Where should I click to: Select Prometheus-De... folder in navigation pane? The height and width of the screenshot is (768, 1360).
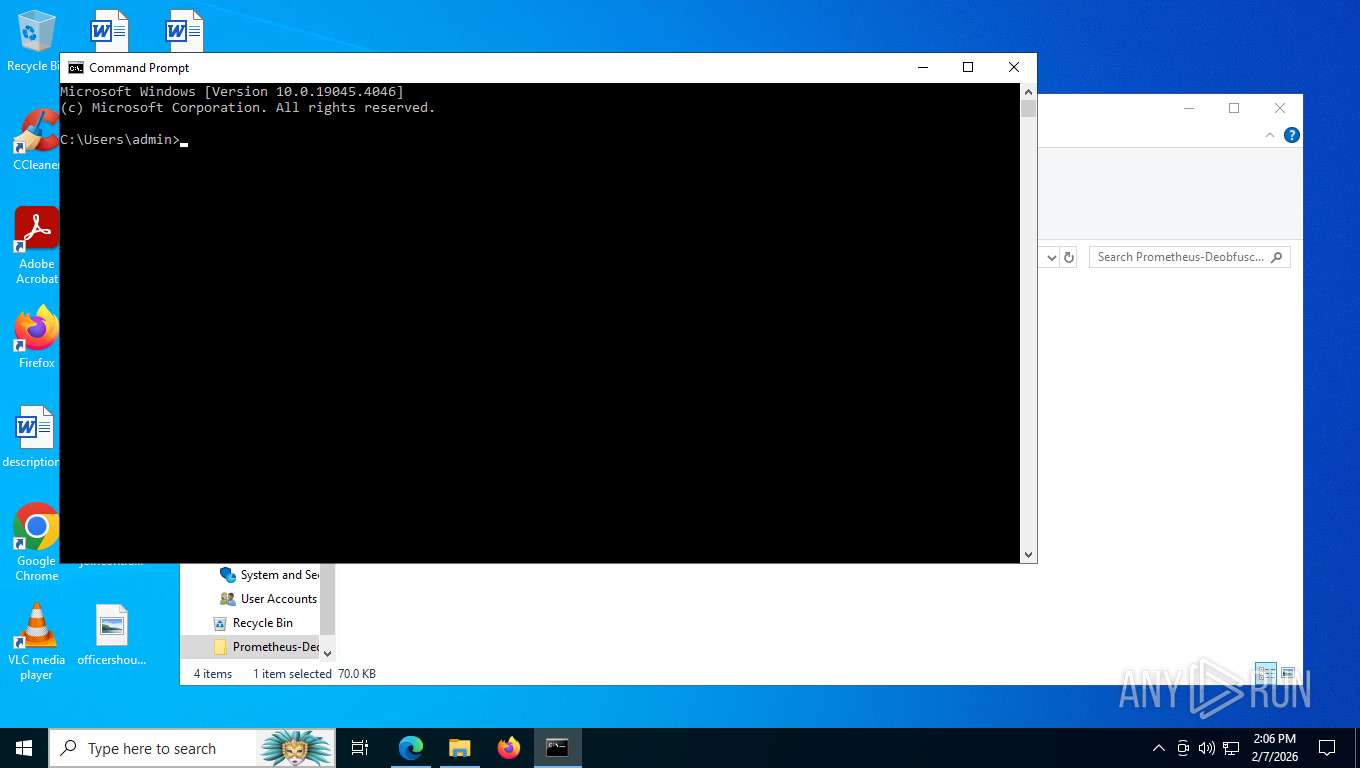[250, 647]
